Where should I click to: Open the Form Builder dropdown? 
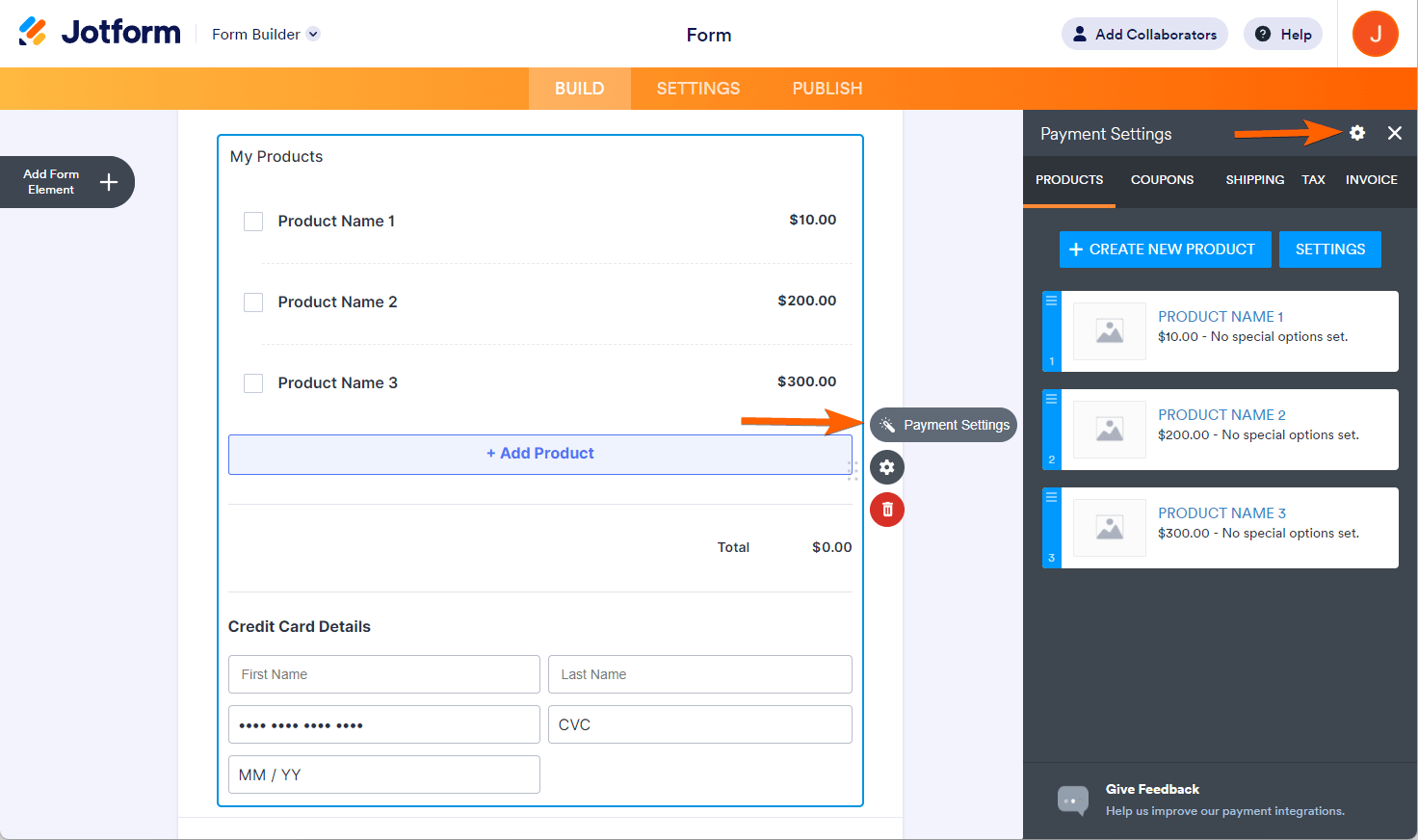point(265,34)
